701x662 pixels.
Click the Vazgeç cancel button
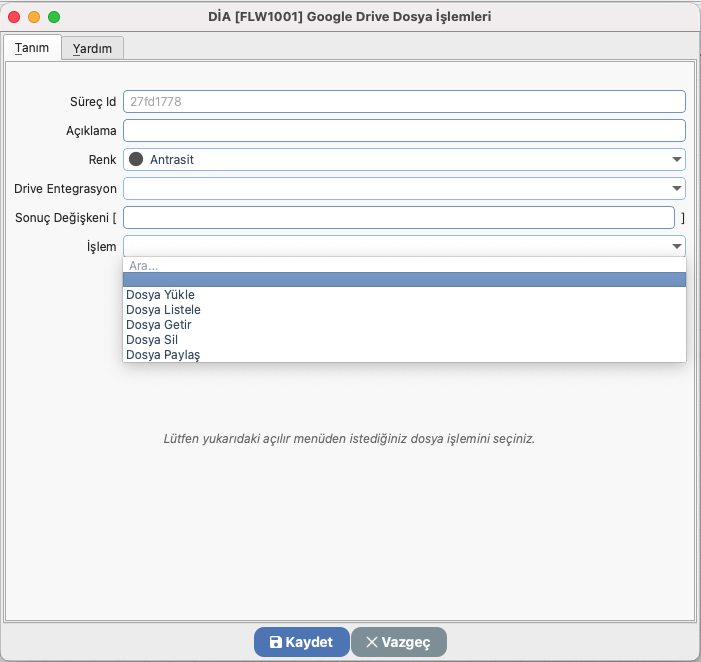pos(398,642)
